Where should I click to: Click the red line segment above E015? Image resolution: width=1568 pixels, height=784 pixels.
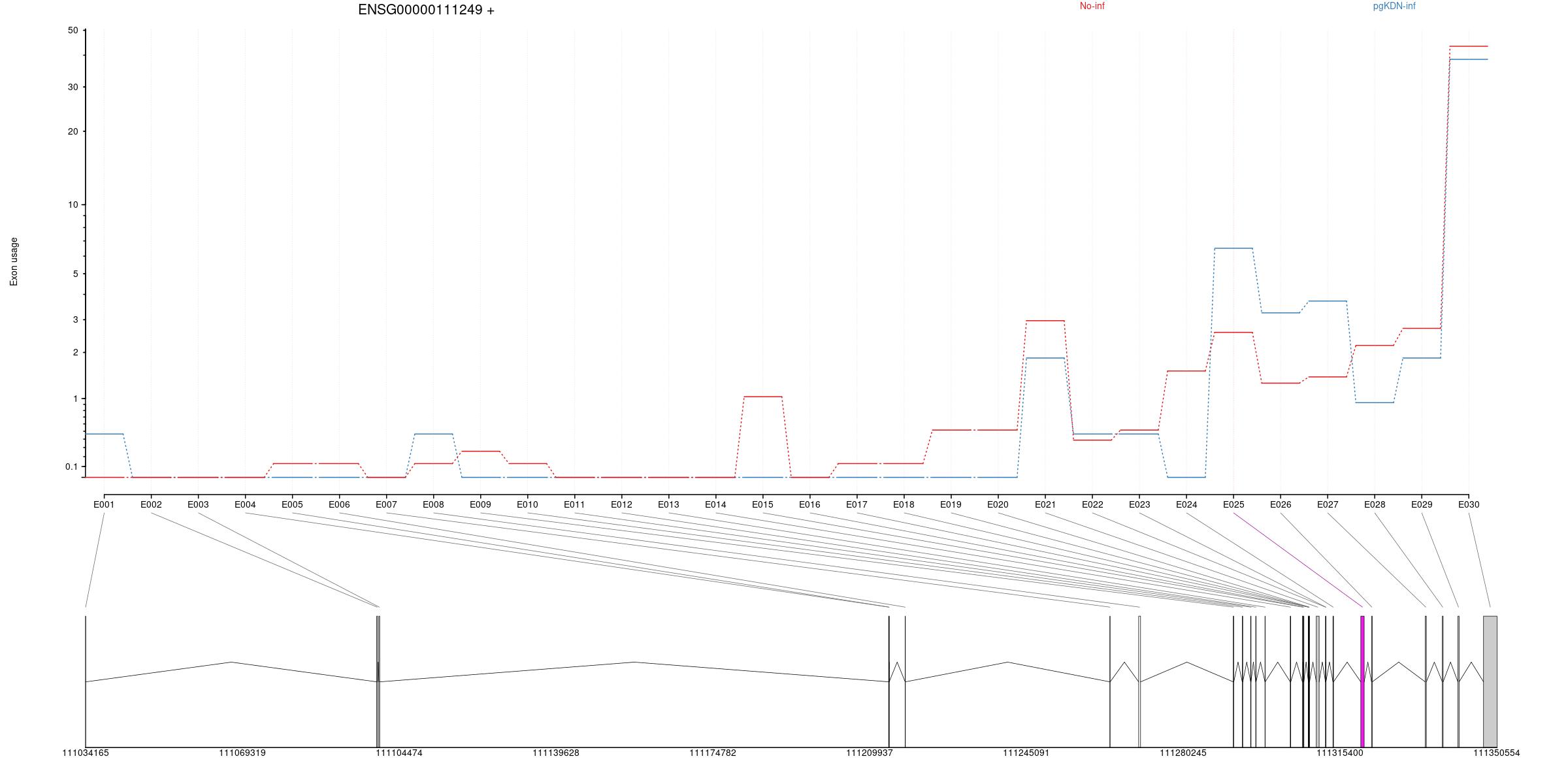(762, 397)
